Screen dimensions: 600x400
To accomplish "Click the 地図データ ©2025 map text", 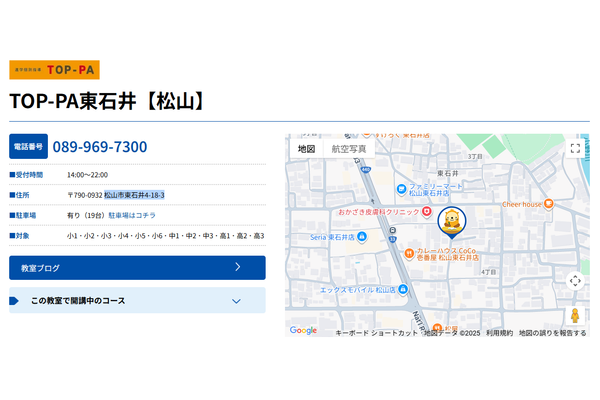I will 452,333.
